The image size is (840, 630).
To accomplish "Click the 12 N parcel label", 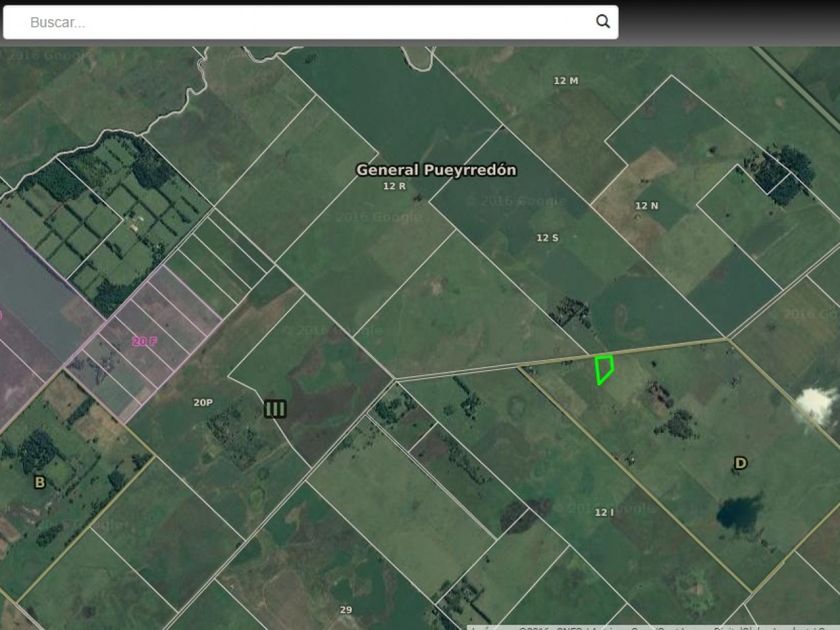I will 646,206.
